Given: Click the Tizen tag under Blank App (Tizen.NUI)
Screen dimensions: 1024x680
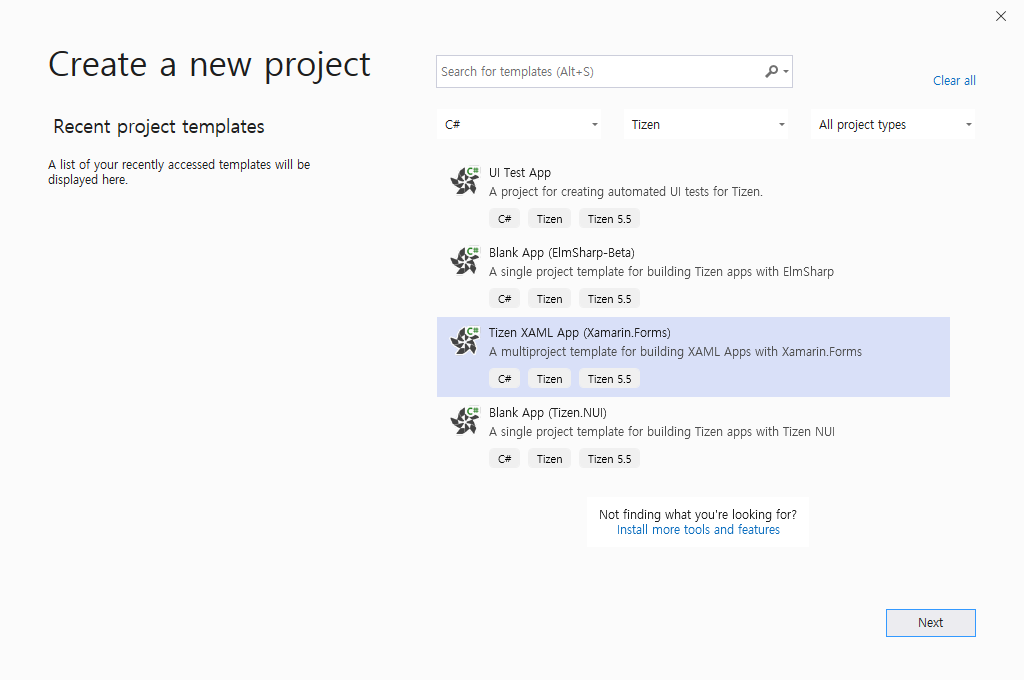Looking at the screenshot, I should 549,459.
